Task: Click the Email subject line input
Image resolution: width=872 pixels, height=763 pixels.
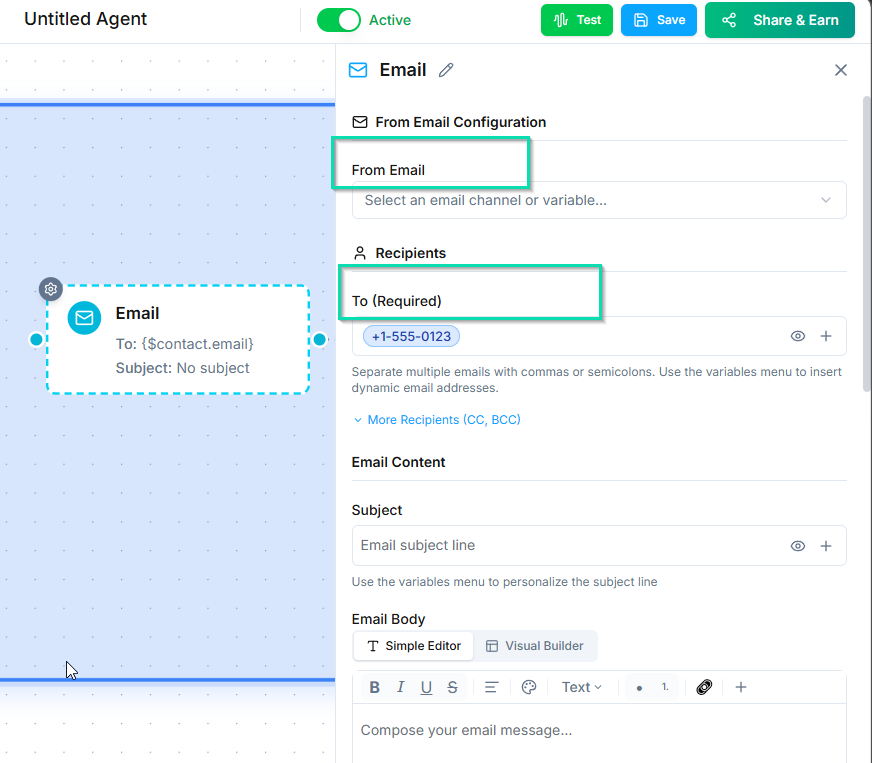Action: [x=570, y=546]
